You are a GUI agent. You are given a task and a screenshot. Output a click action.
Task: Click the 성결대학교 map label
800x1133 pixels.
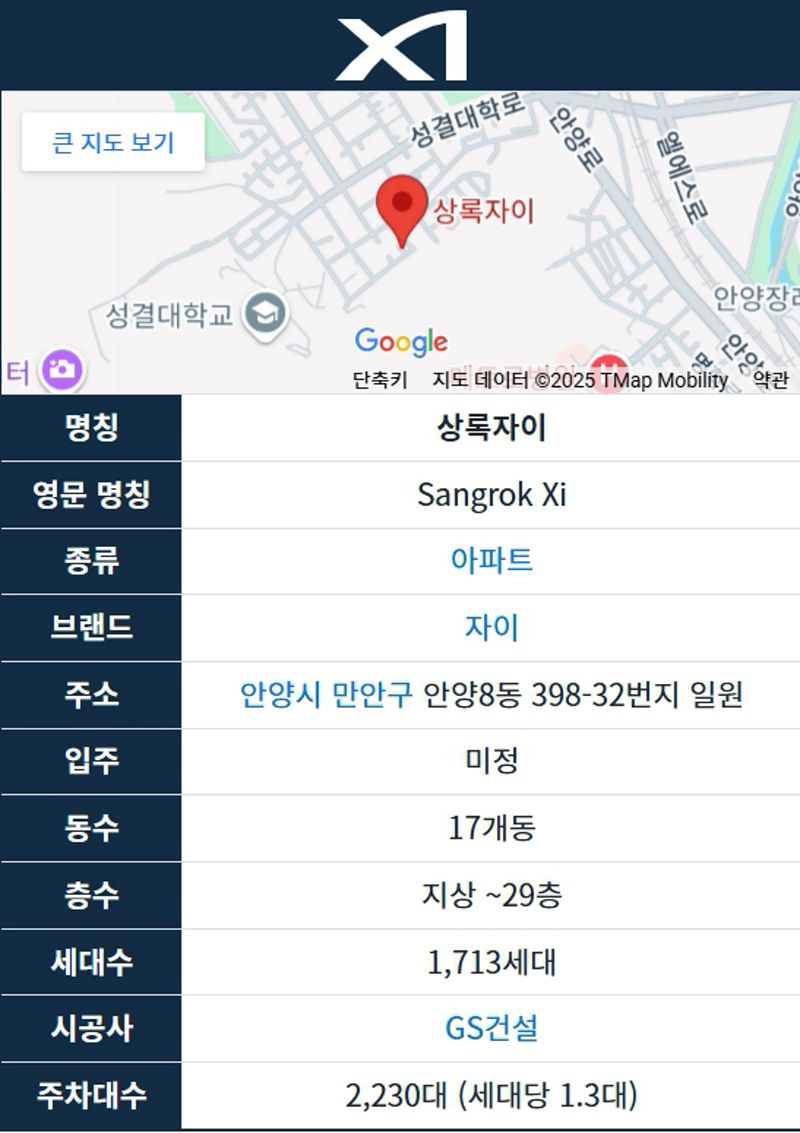pyautogui.click(x=169, y=315)
